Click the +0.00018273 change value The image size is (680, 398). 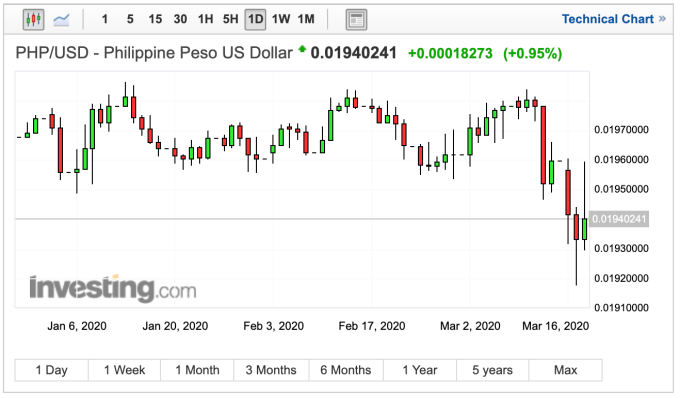click(451, 53)
